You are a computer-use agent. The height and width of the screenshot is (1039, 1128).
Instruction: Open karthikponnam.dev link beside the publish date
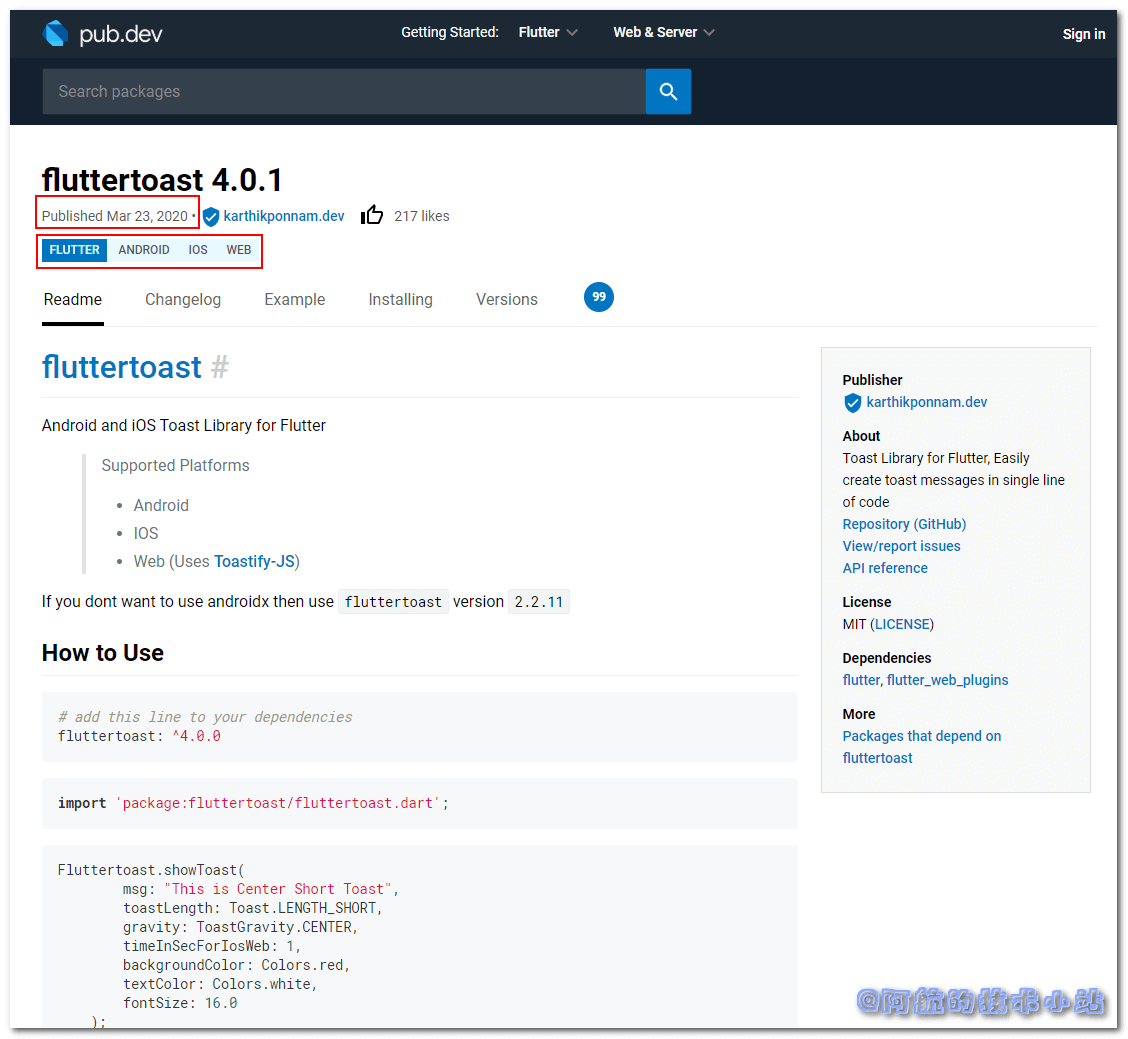pos(283,216)
